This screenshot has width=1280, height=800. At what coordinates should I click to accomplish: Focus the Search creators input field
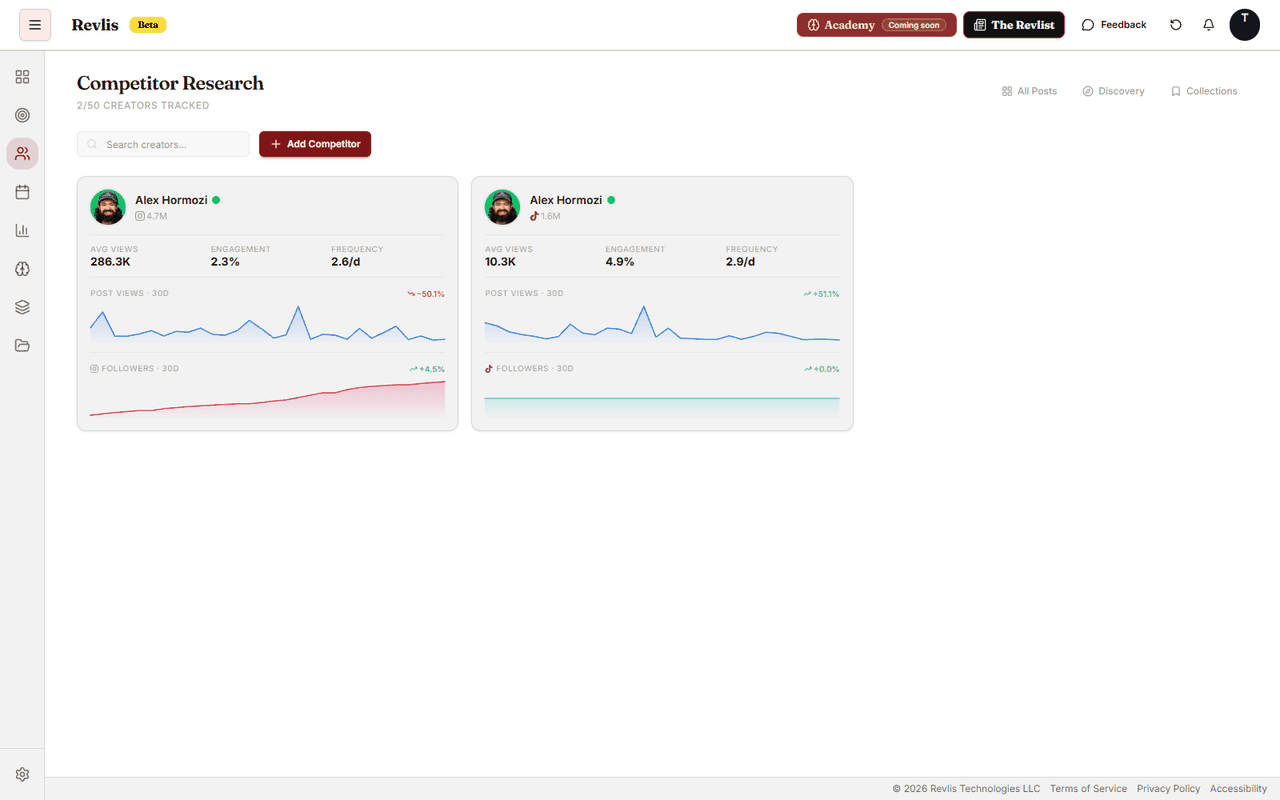click(x=163, y=144)
